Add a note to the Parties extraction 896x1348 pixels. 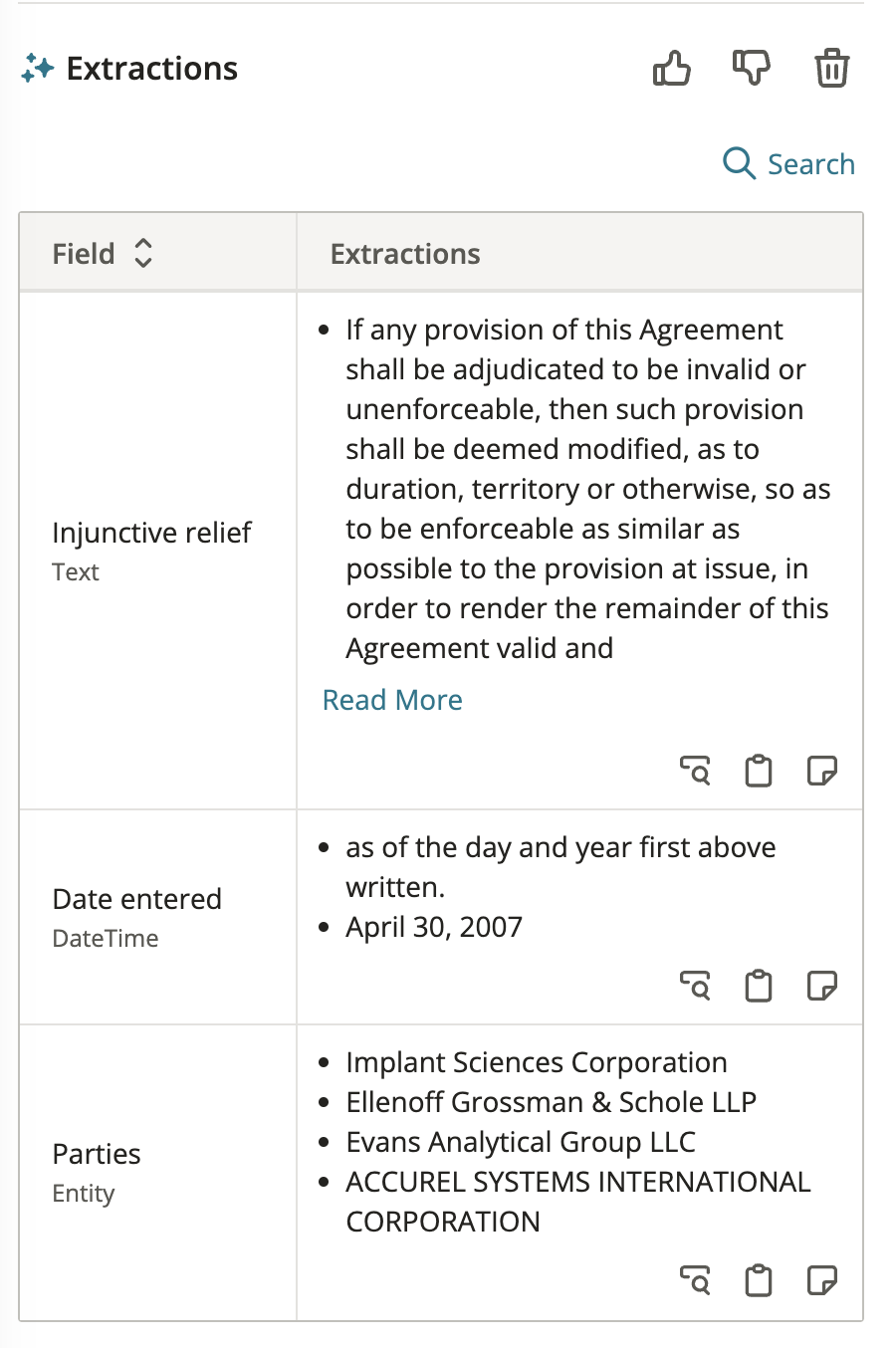821,1280
